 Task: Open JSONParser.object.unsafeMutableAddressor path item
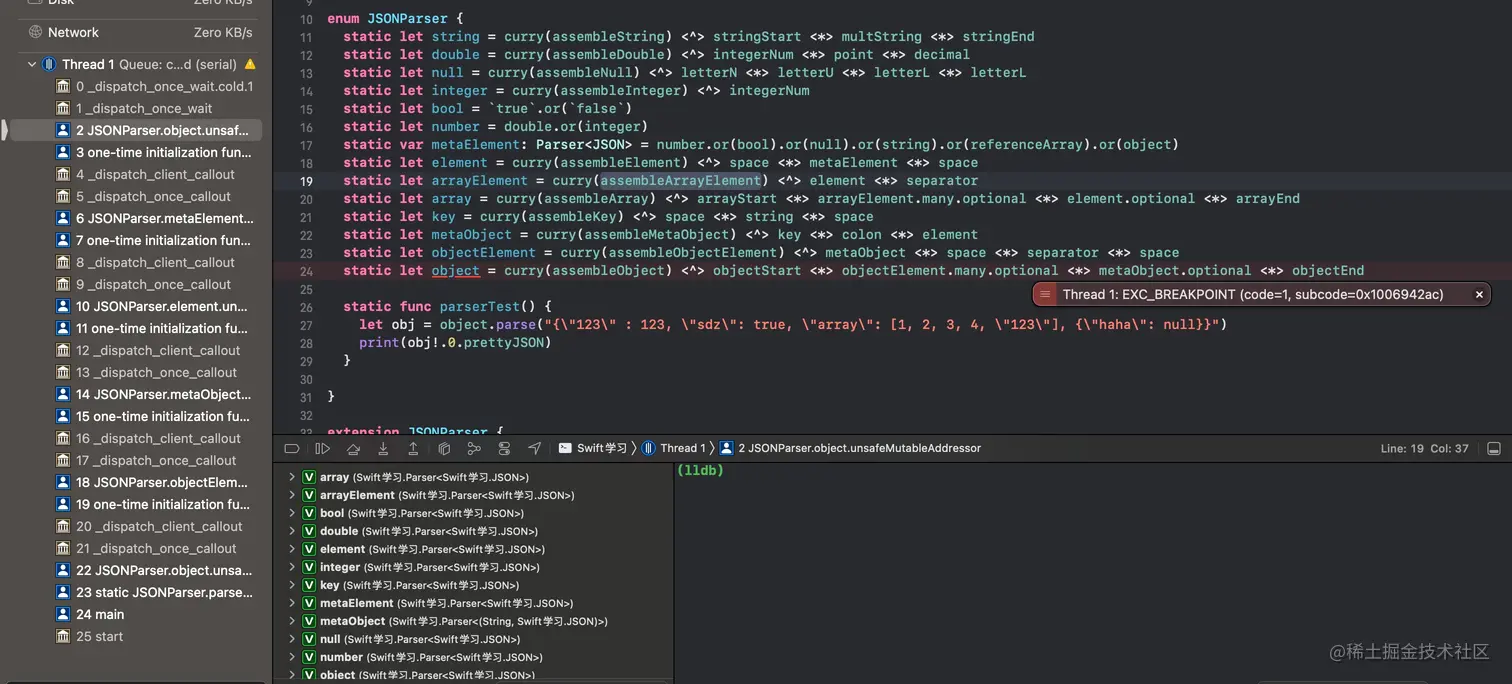(x=851, y=449)
